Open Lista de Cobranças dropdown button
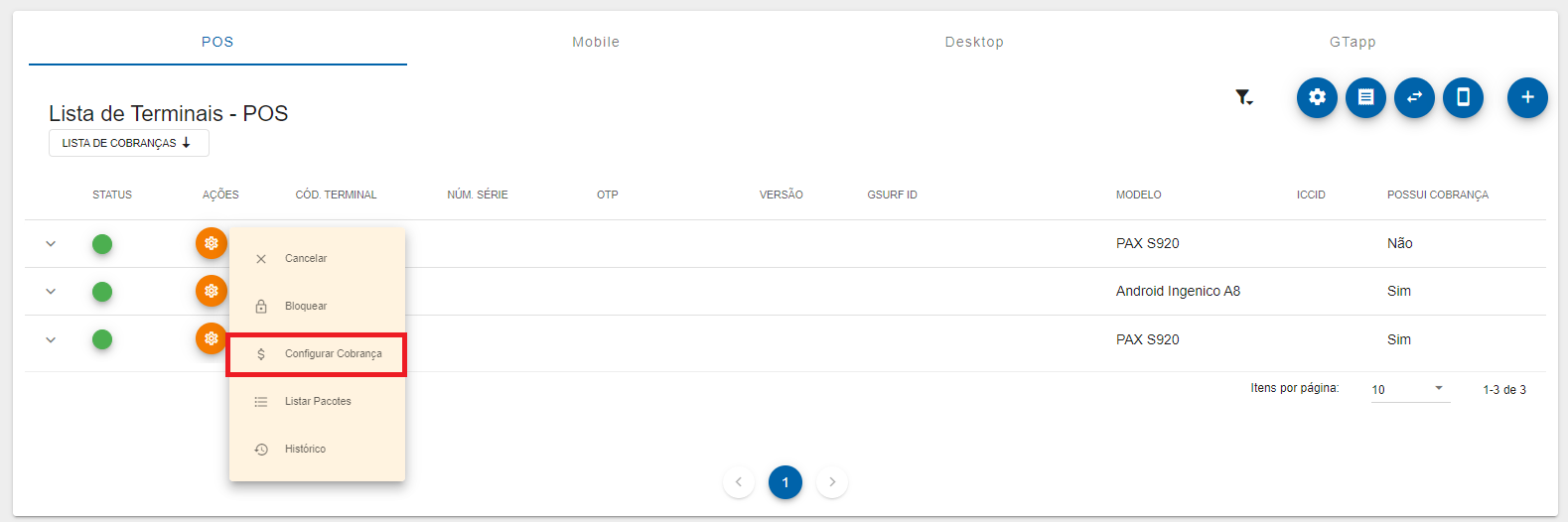The height and width of the screenshot is (522, 1568). pyautogui.click(x=128, y=143)
